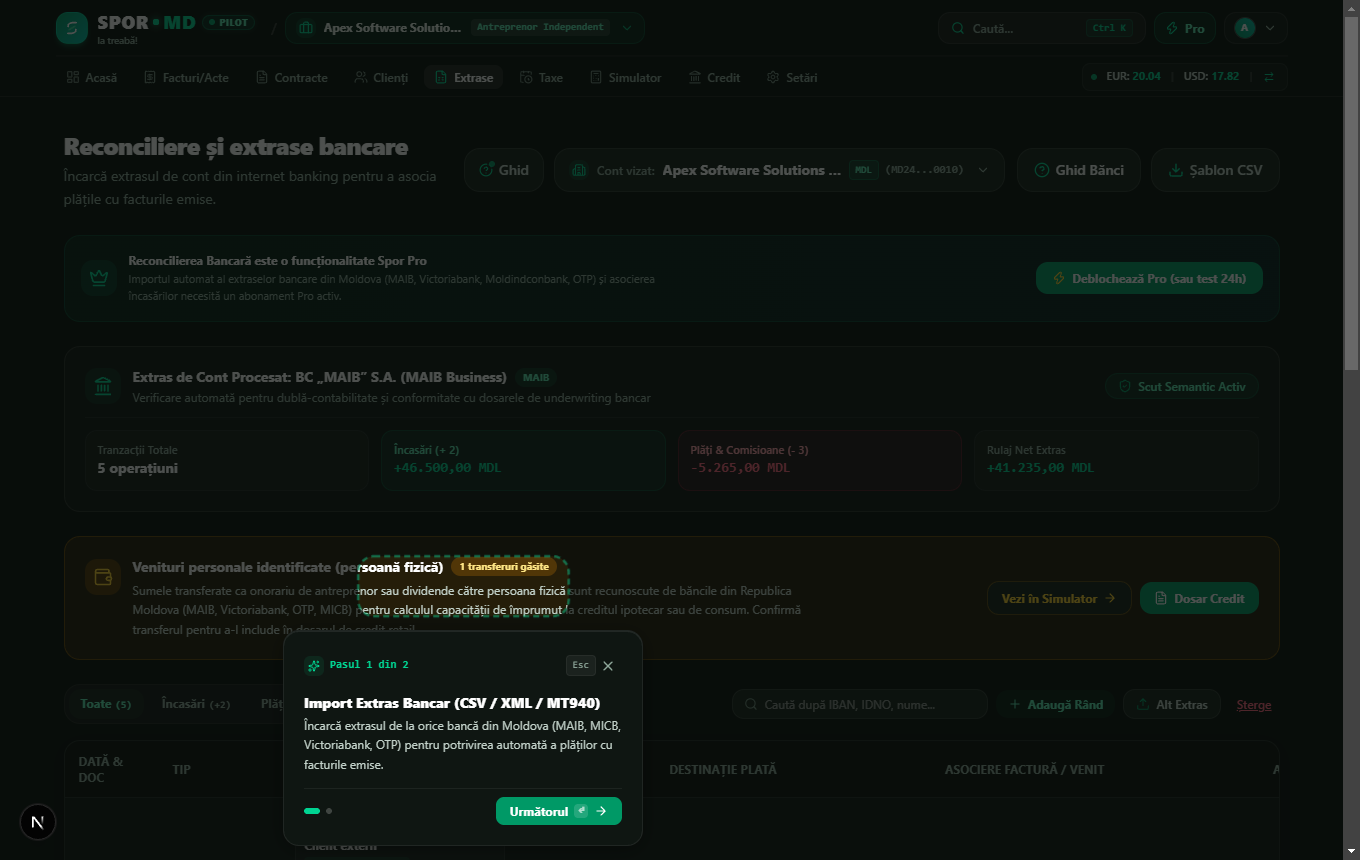
Task: Expand the Cont vizat account dropdown
Action: (x=779, y=170)
